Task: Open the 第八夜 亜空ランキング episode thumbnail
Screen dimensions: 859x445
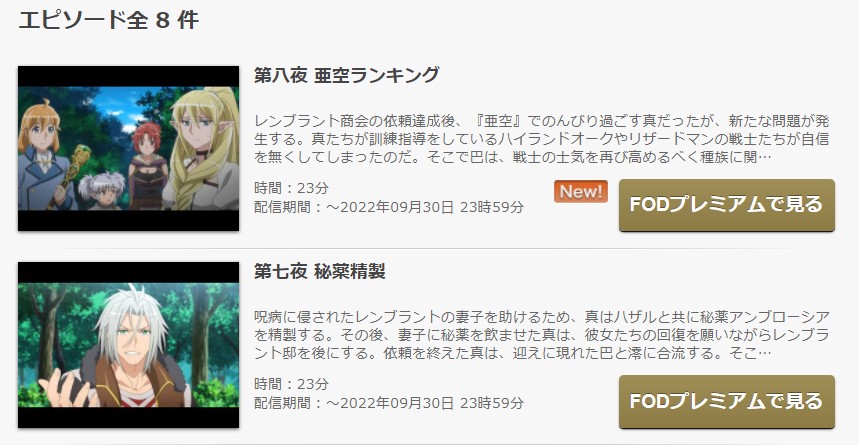Action: [x=128, y=148]
